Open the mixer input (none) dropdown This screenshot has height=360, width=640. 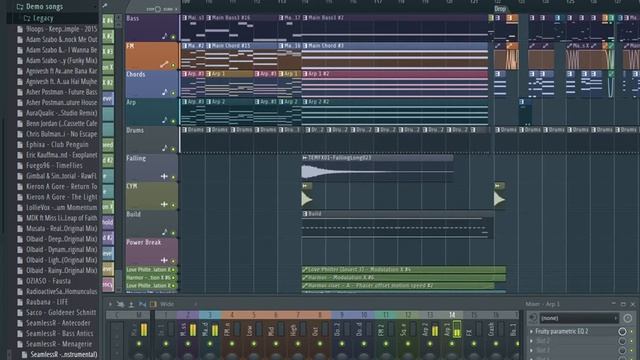click(x=579, y=318)
